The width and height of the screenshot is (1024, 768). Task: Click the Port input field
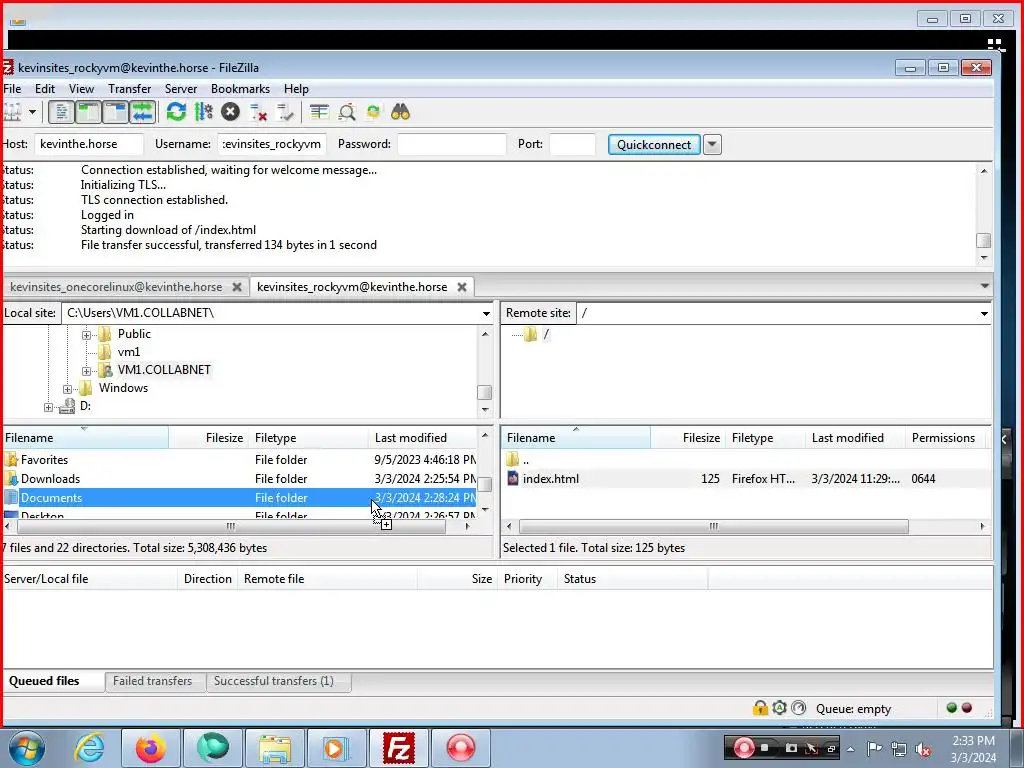coord(572,144)
